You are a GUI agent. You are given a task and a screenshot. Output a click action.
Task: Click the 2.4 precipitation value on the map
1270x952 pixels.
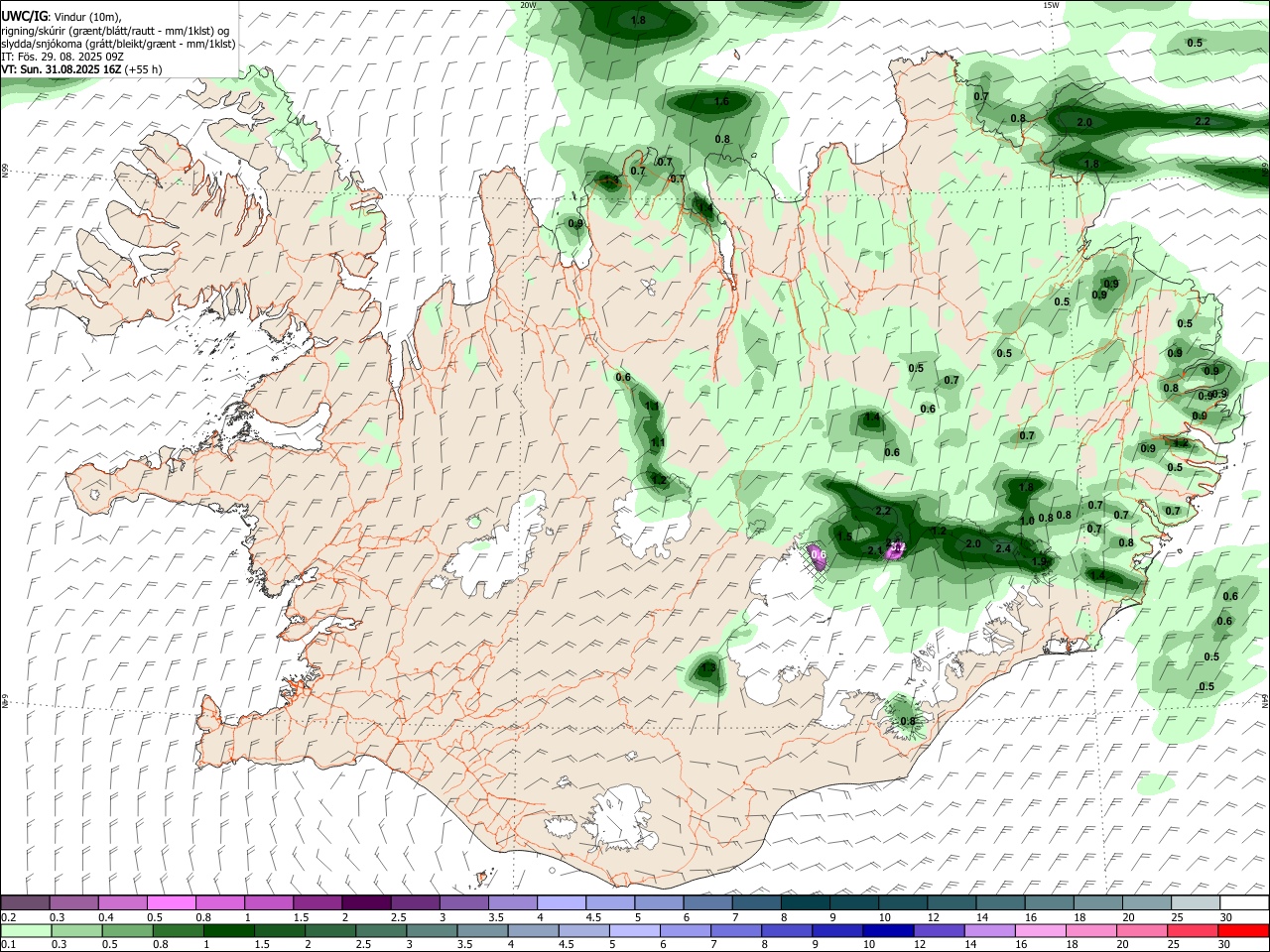coord(1003,548)
